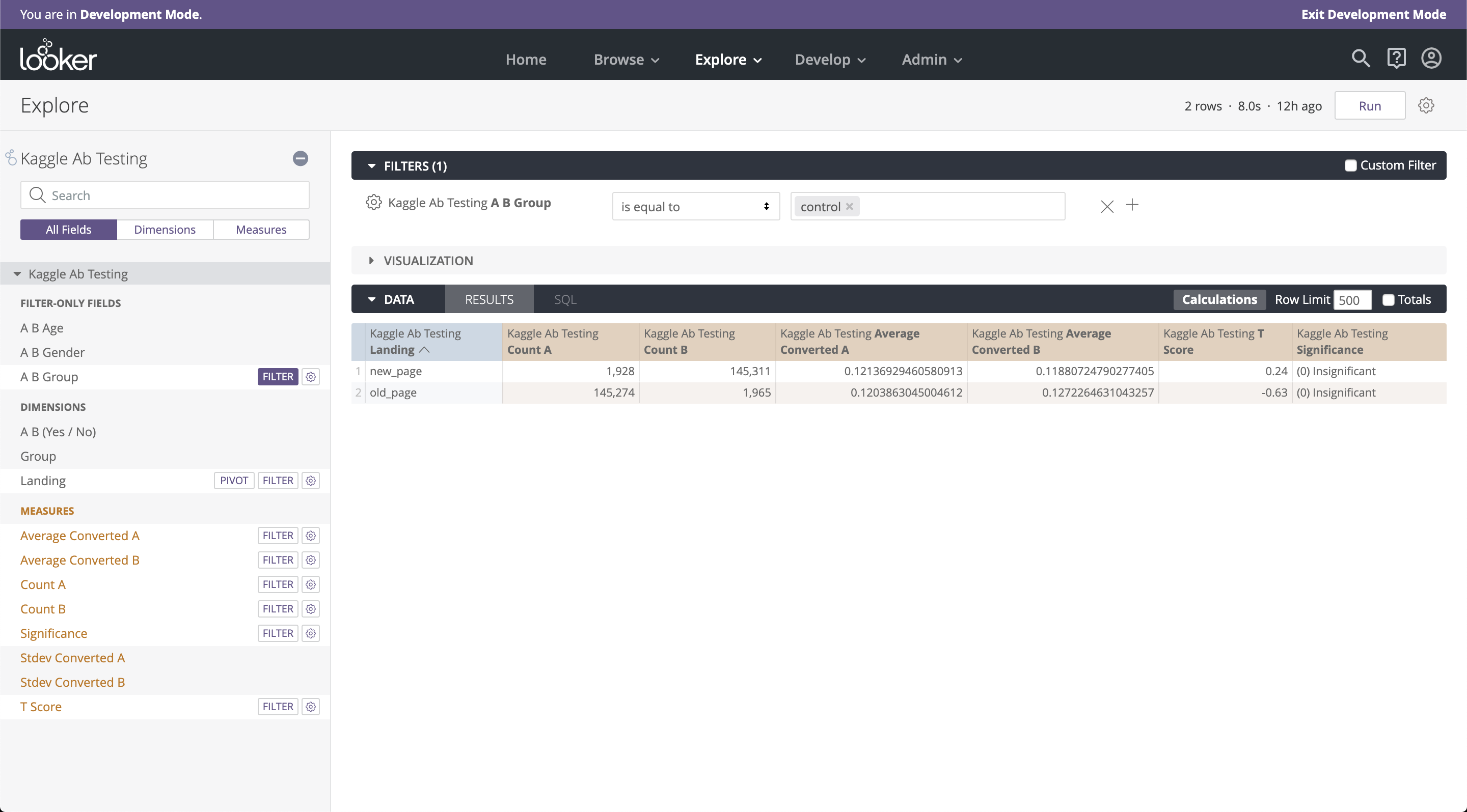
Task: Toggle FILTER for Landing dimension
Action: click(x=278, y=481)
